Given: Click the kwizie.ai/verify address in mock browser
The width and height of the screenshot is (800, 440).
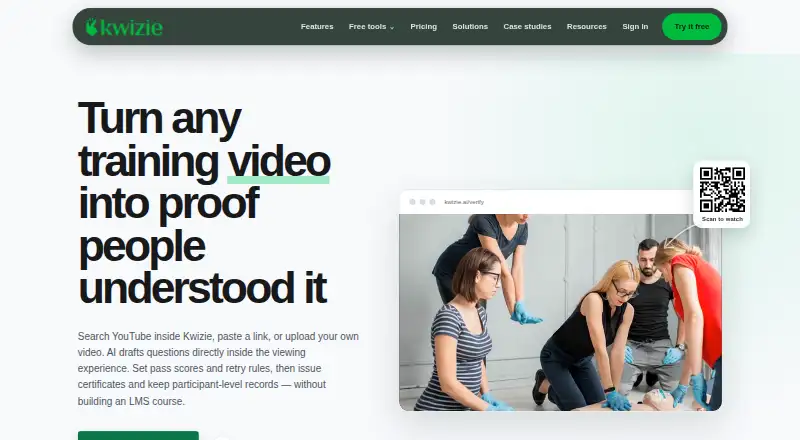Looking at the screenshot, I should 464,202.
